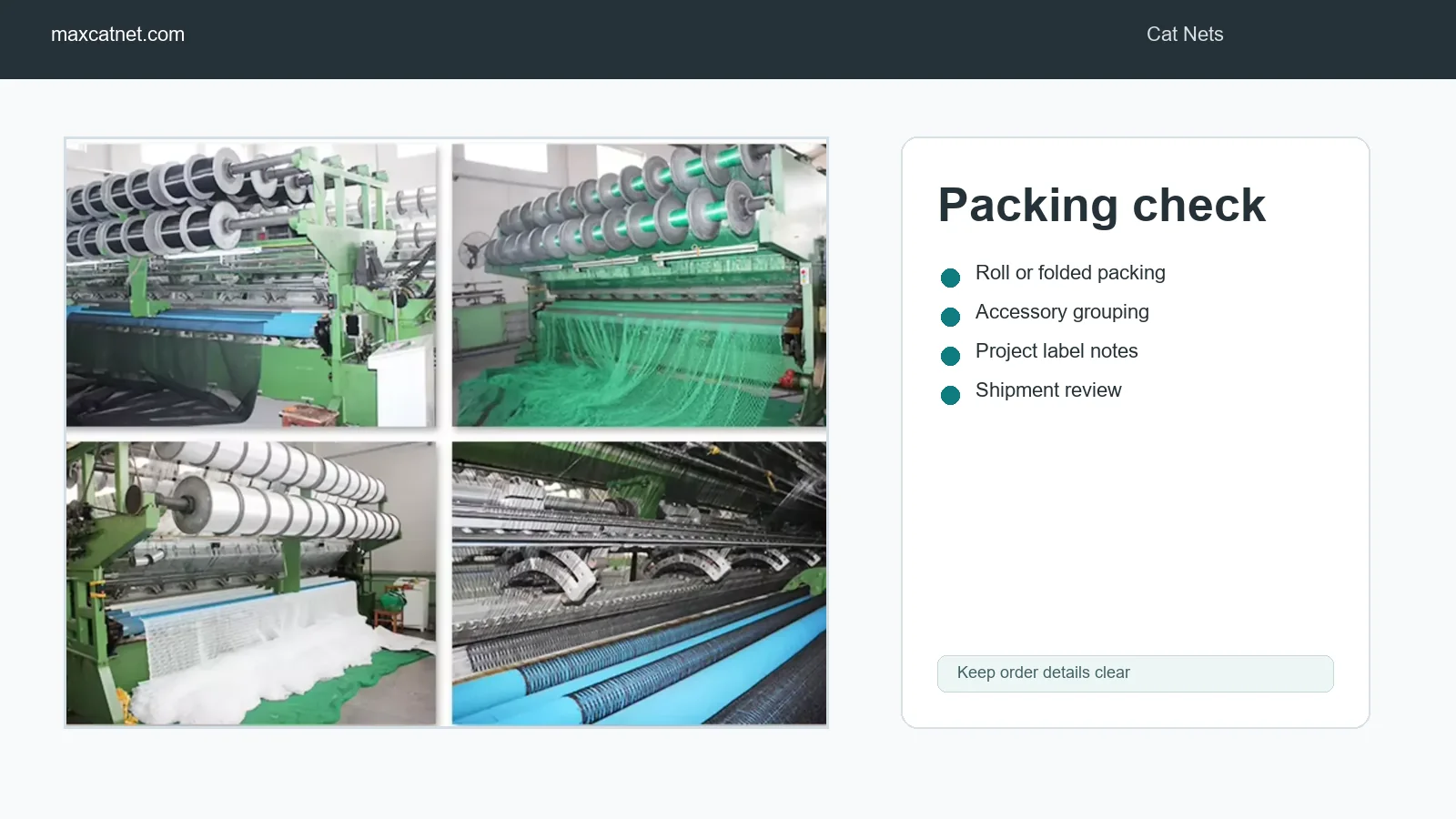Open the maxcatnet.com site link
Viewport: 1456px width, 819px height.
[x=117, y=35]
